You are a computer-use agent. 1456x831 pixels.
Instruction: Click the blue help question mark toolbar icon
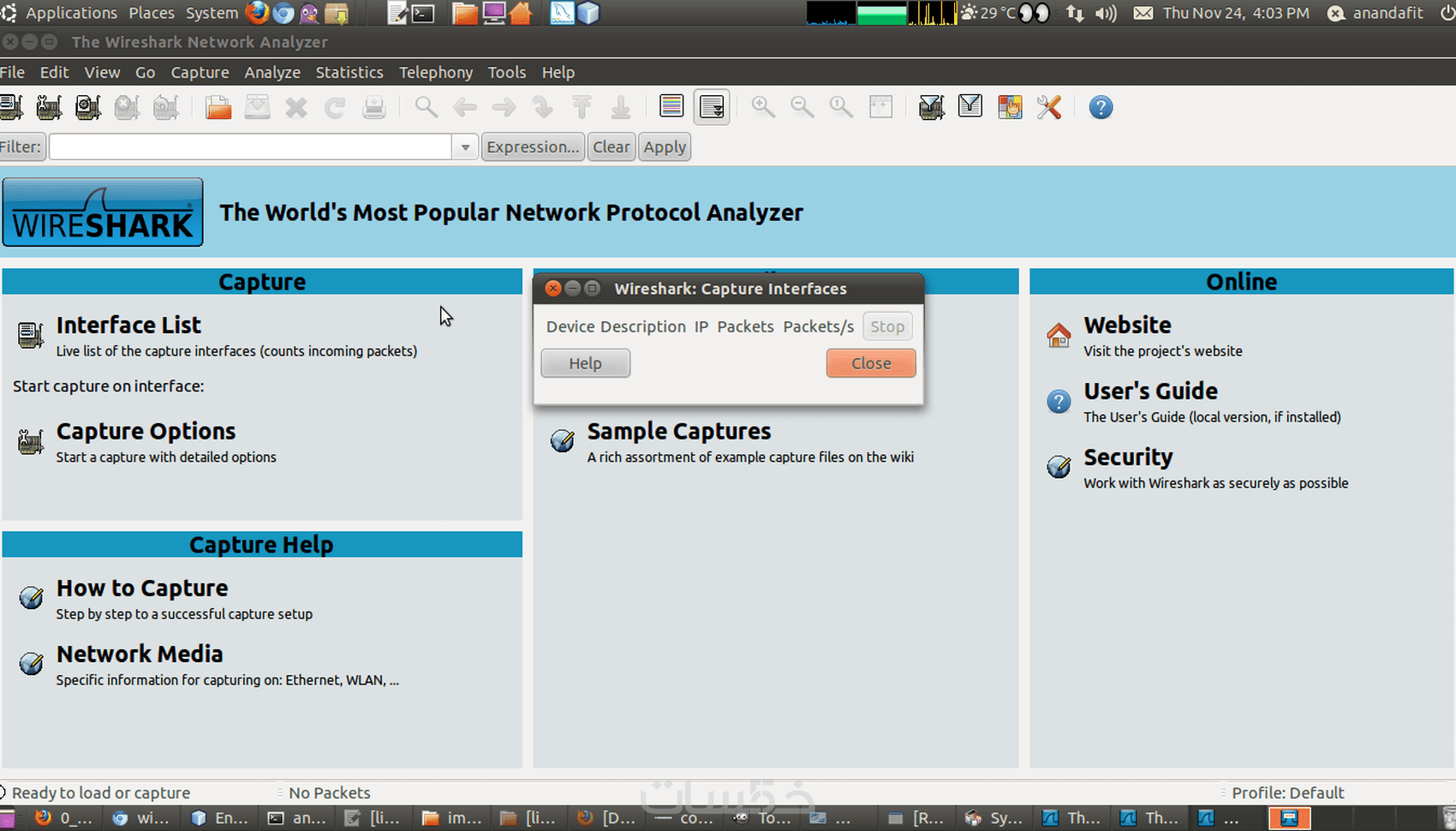click(1101, 107)
